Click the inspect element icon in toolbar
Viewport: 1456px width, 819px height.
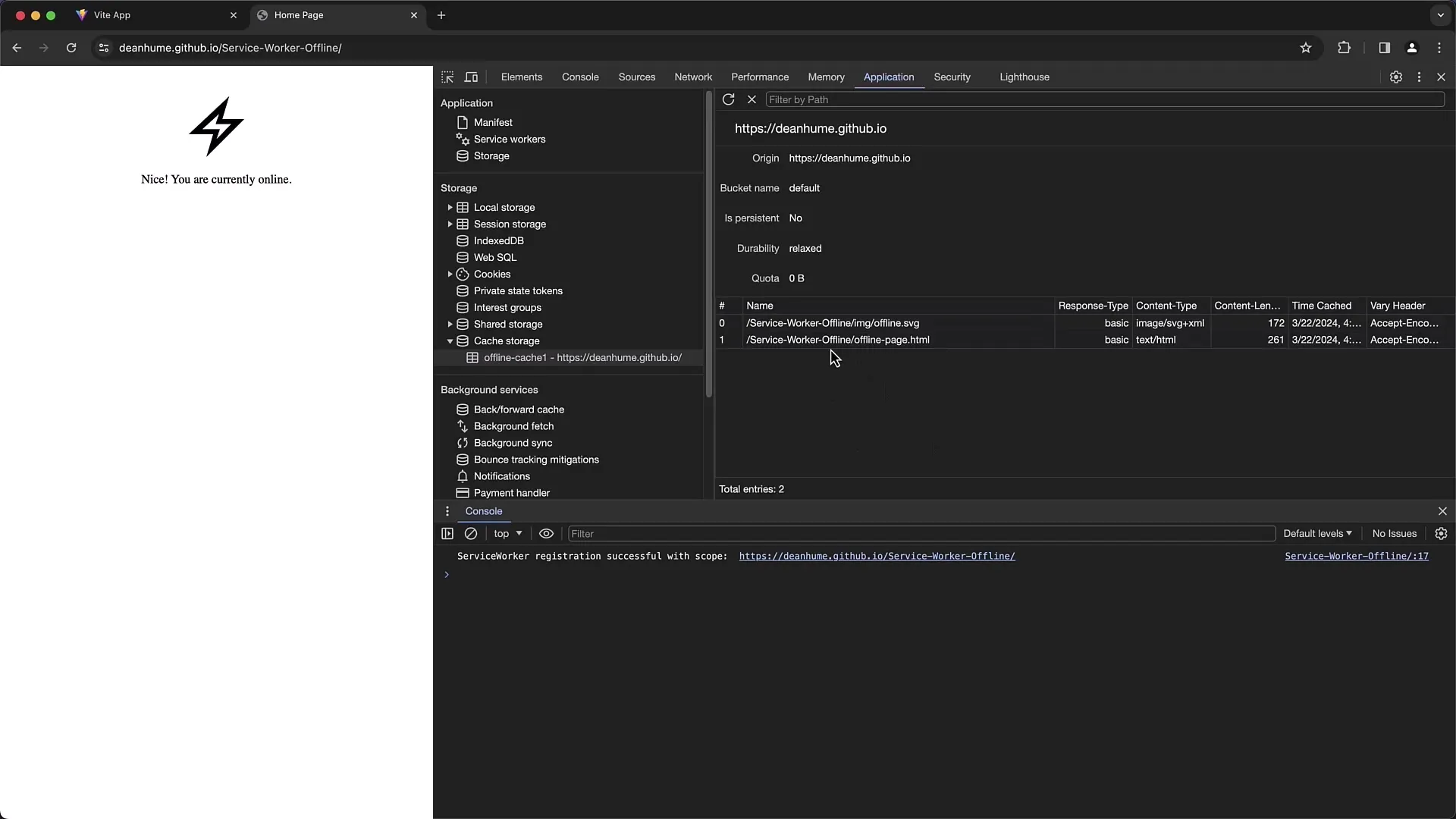tap(447, 77)
